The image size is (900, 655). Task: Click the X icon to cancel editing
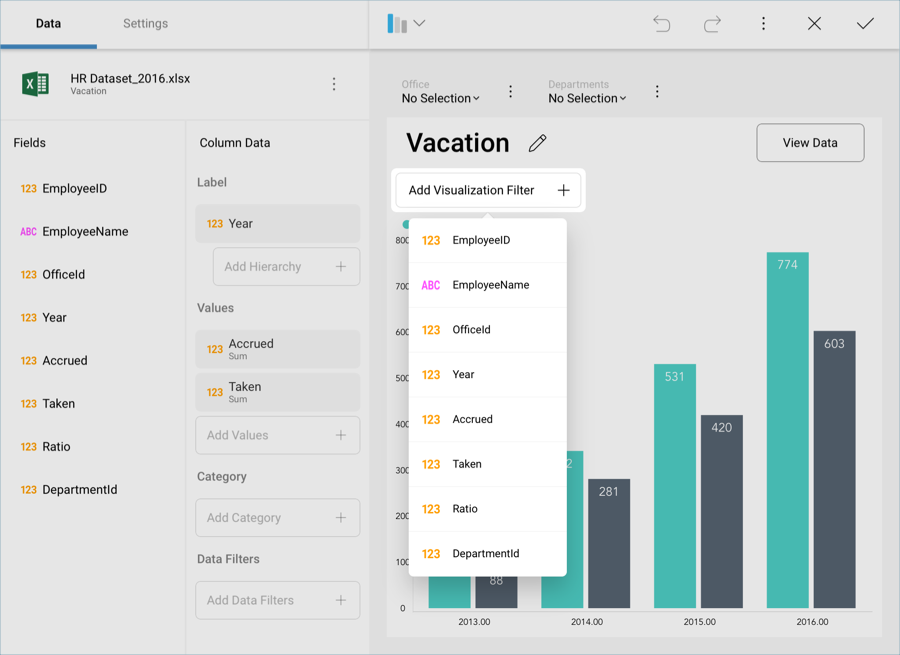pyautogui.click(x=814, y=24)
